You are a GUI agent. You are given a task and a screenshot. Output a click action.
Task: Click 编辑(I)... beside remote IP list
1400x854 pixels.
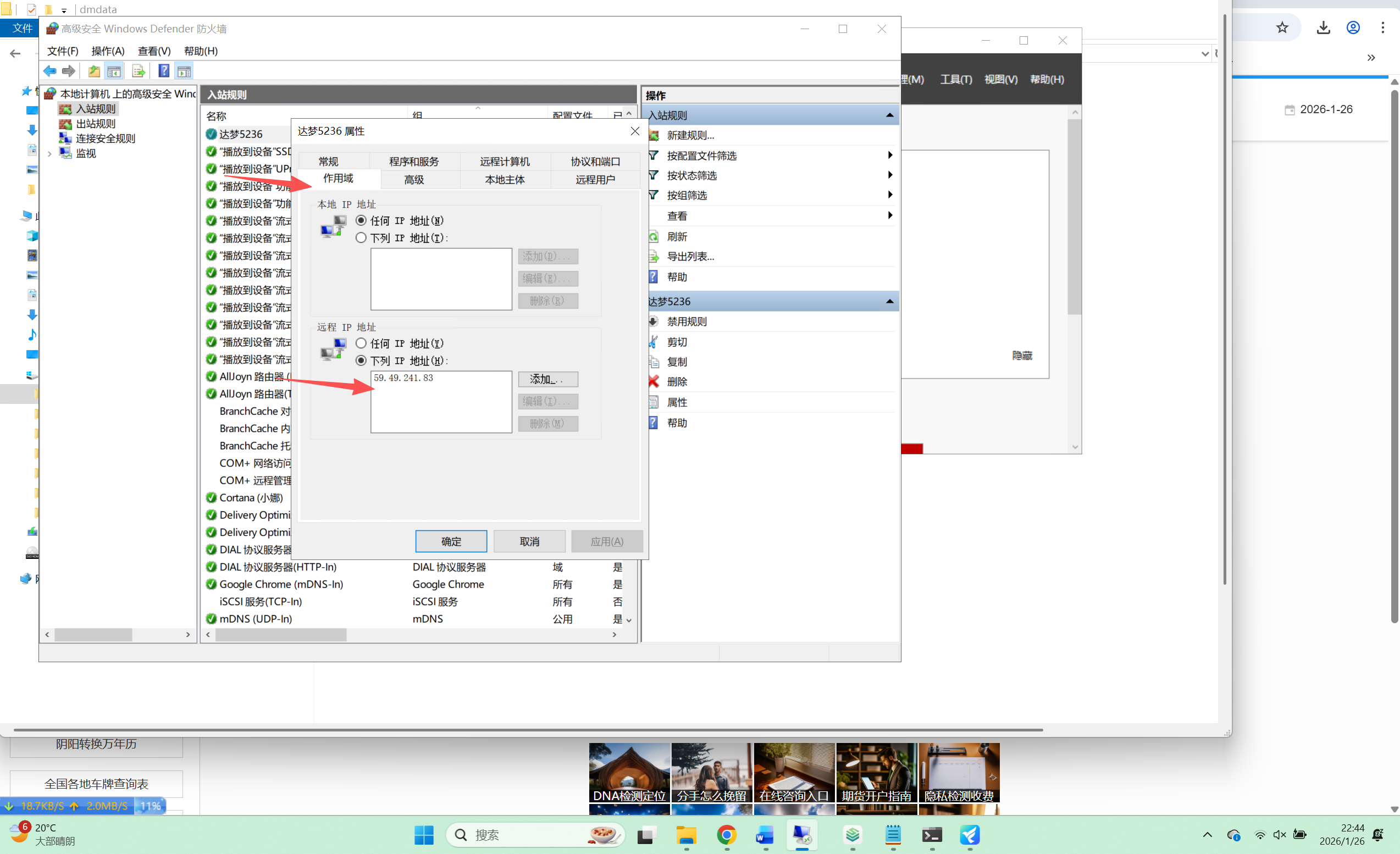[549, 401]
